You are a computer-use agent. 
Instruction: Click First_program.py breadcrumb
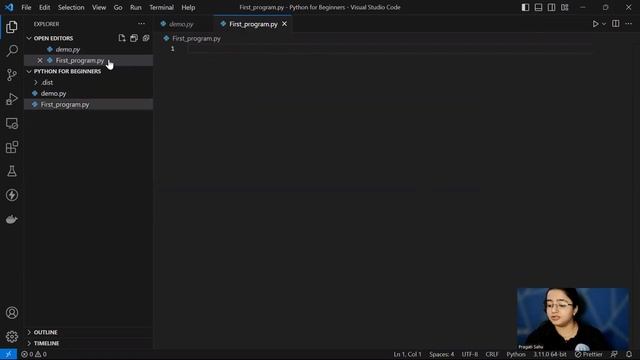click(196, 38)
